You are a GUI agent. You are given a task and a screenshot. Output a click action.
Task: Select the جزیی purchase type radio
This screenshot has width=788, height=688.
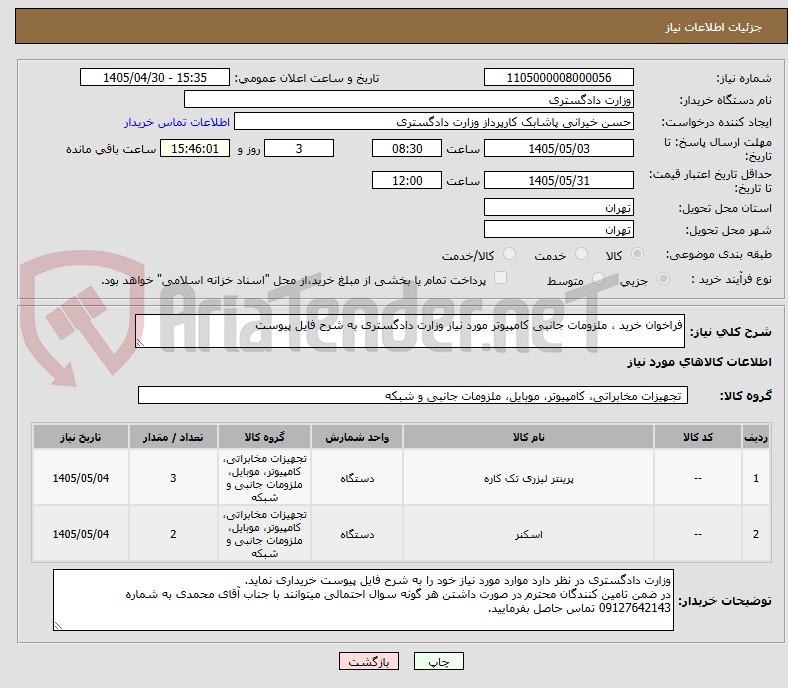point(663,278)
